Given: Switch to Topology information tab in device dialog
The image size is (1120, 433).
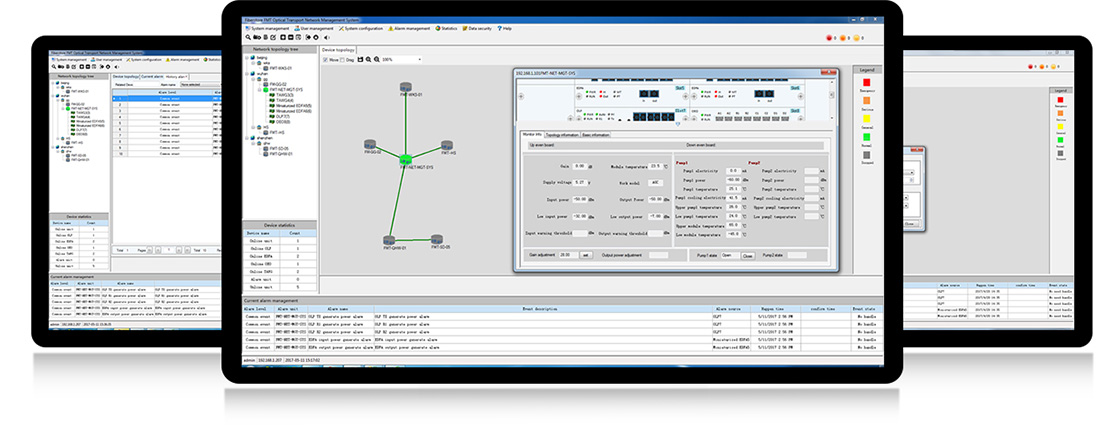Looking at the screenshot, I should (563, 134).
